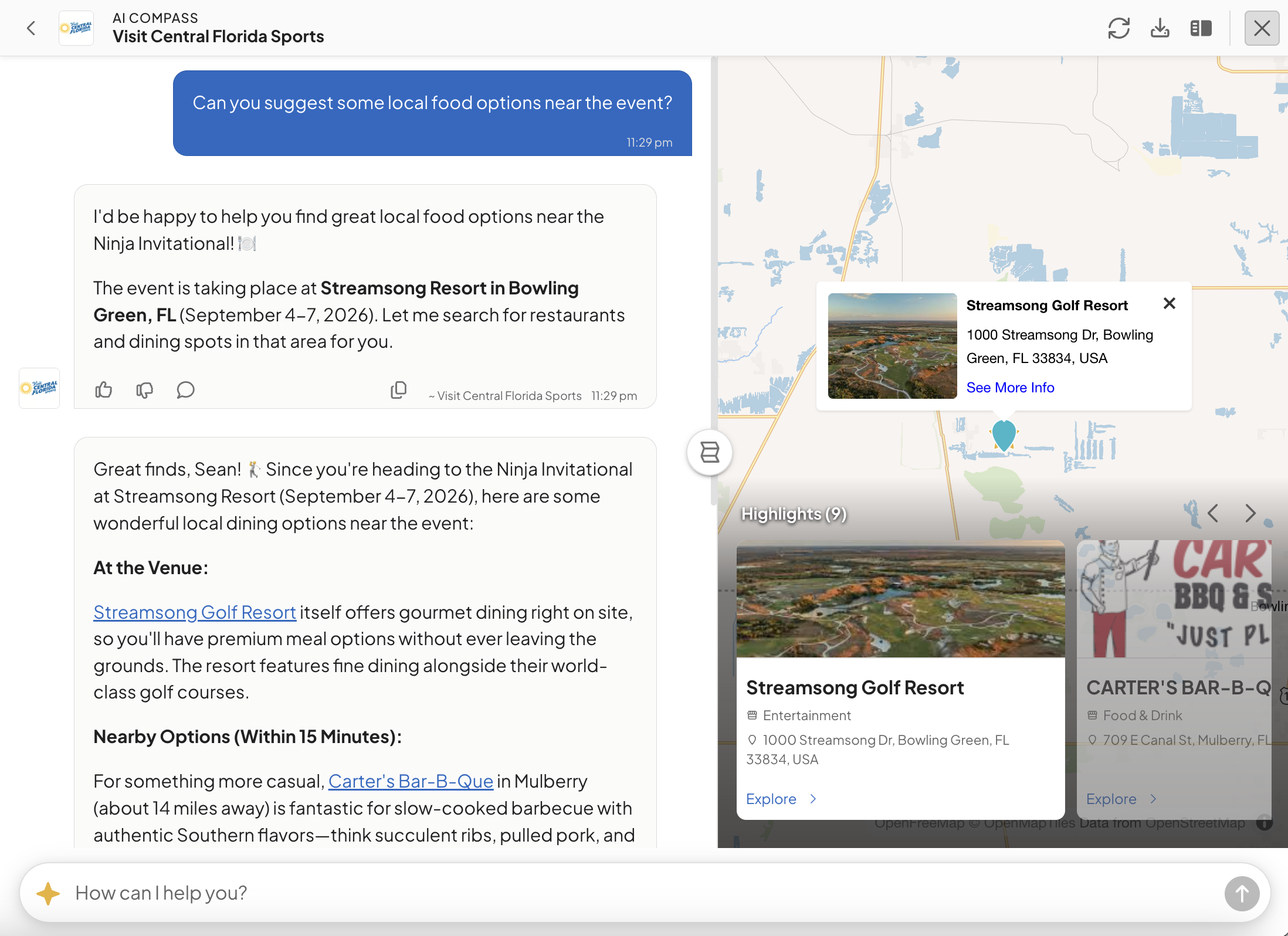Click the 'Streamsong Golf Resort' card title
Image resolution: width=1288 pixels, height=936 pixels.
click(855, 687)
